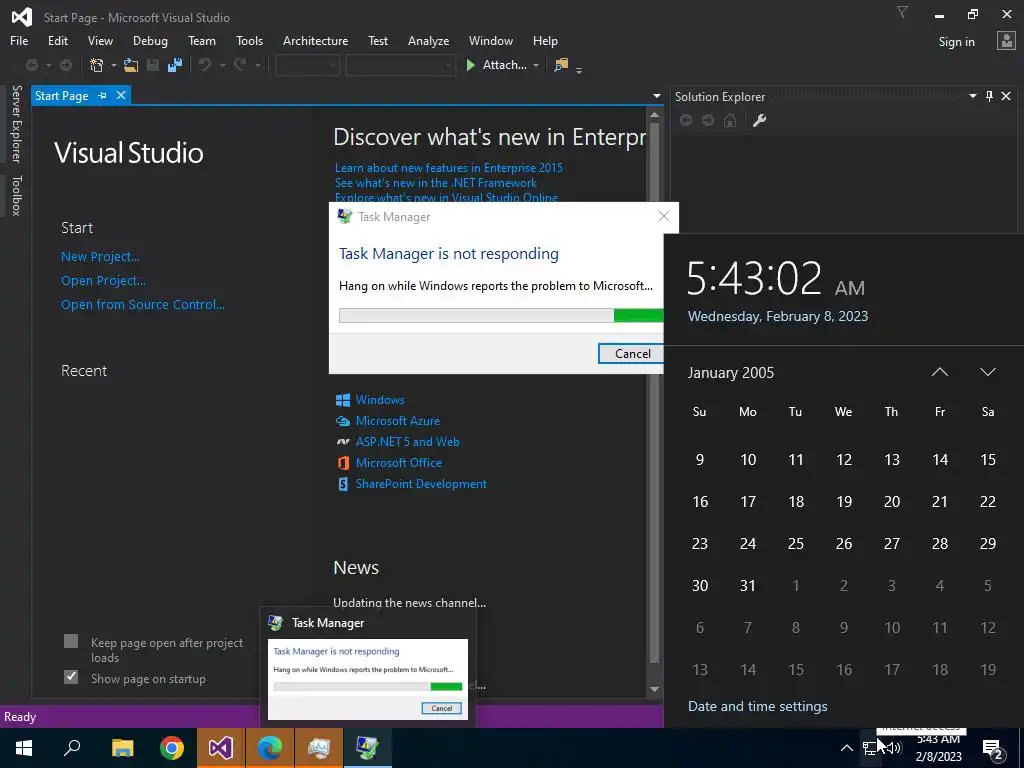Image resolution: width=1024 pixels, height=768 pixels.
Task: Click the Task Manager taskbar icon
Action: pos(368,748)
